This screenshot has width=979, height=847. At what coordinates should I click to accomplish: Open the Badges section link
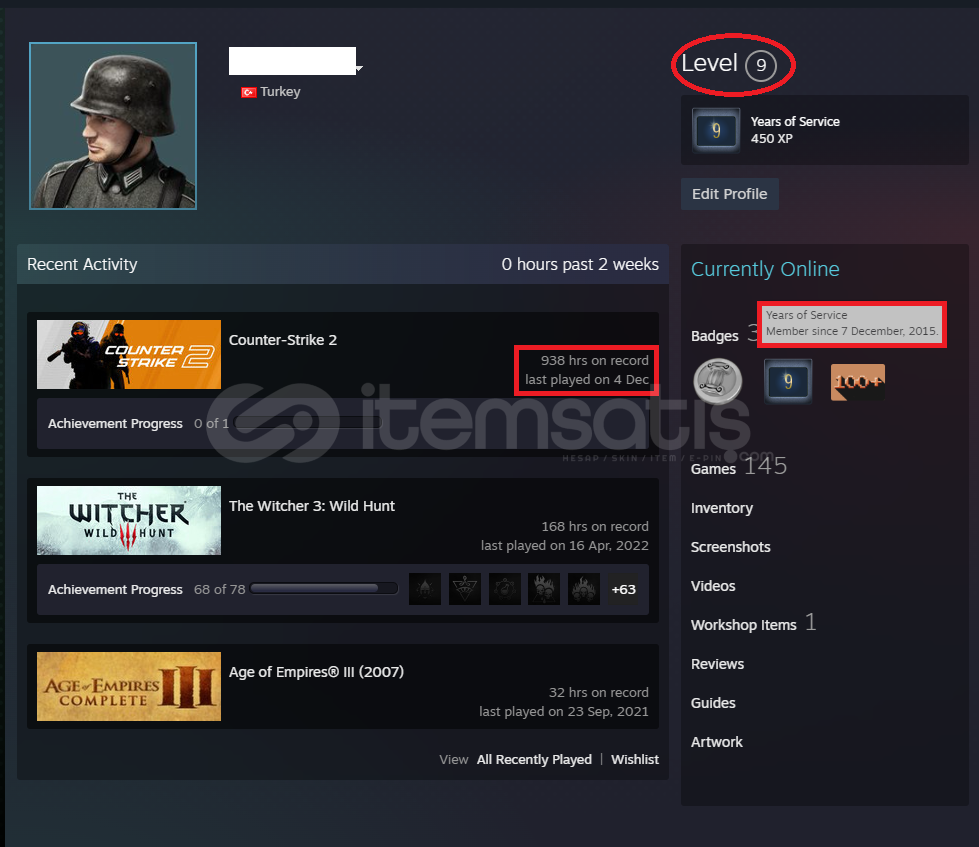714,336
